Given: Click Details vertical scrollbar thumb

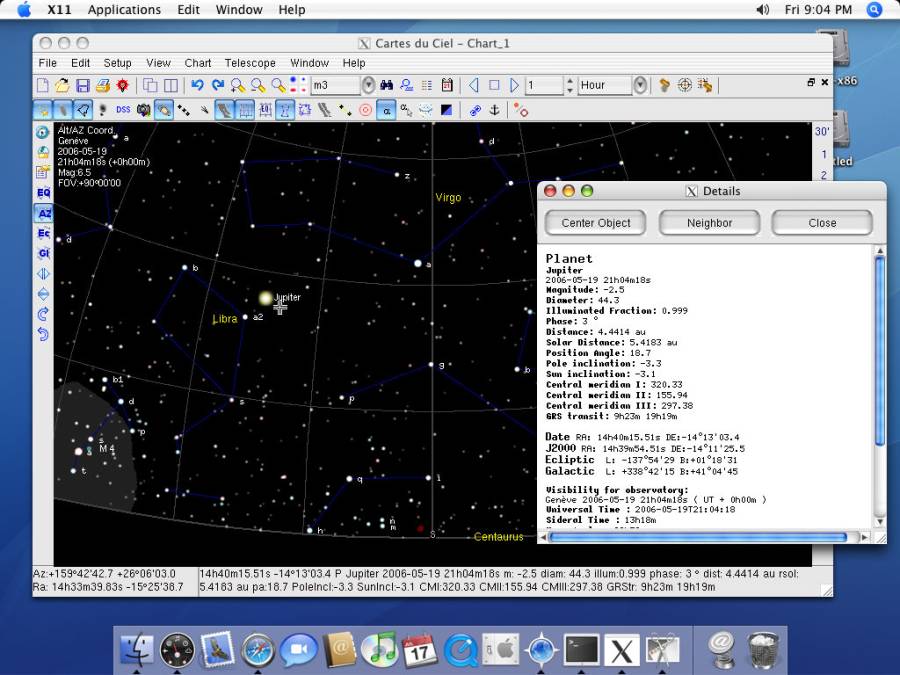Looking at the screenshot, I should pos(880,350).
